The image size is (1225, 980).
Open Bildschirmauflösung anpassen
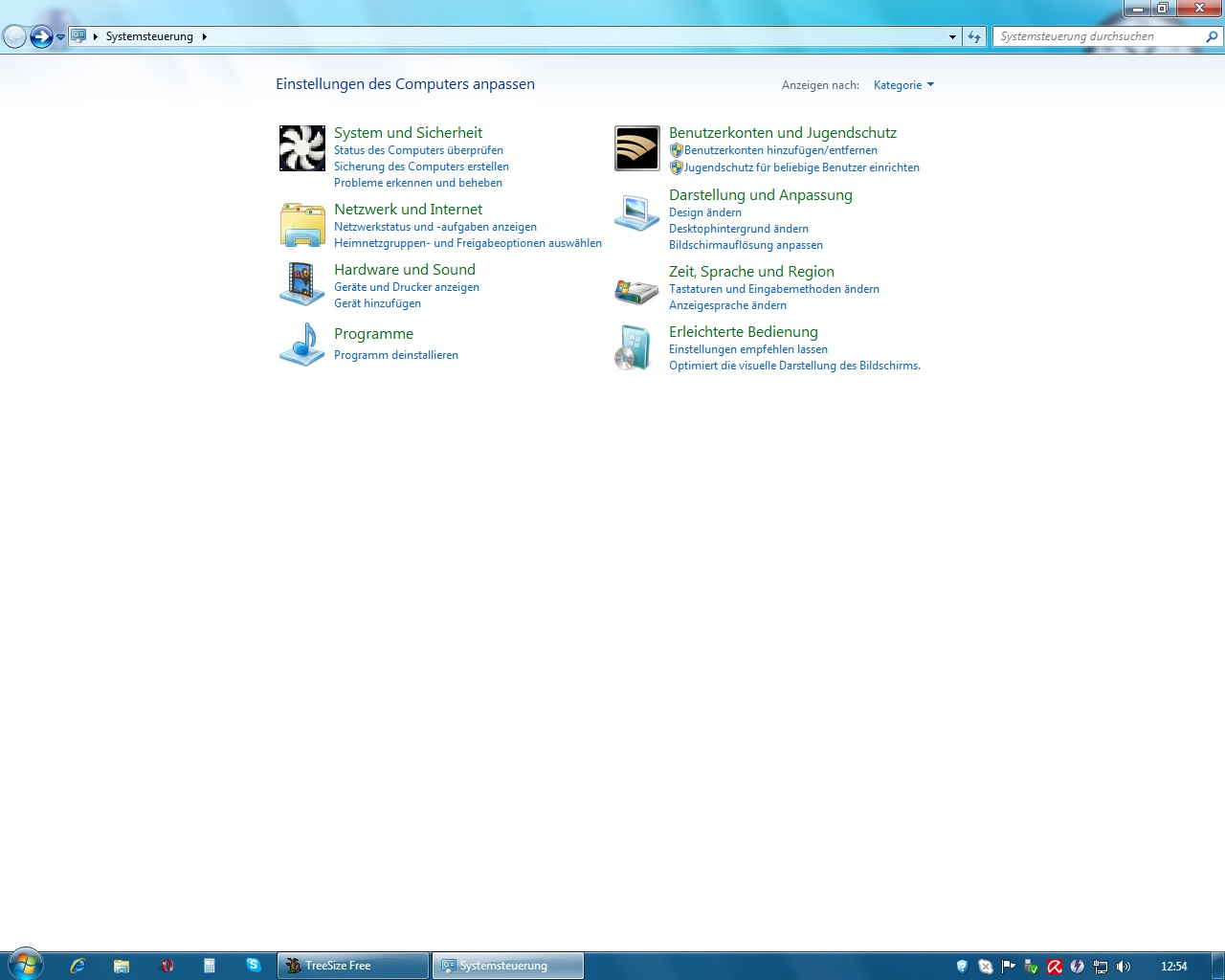tap(746, 245)
